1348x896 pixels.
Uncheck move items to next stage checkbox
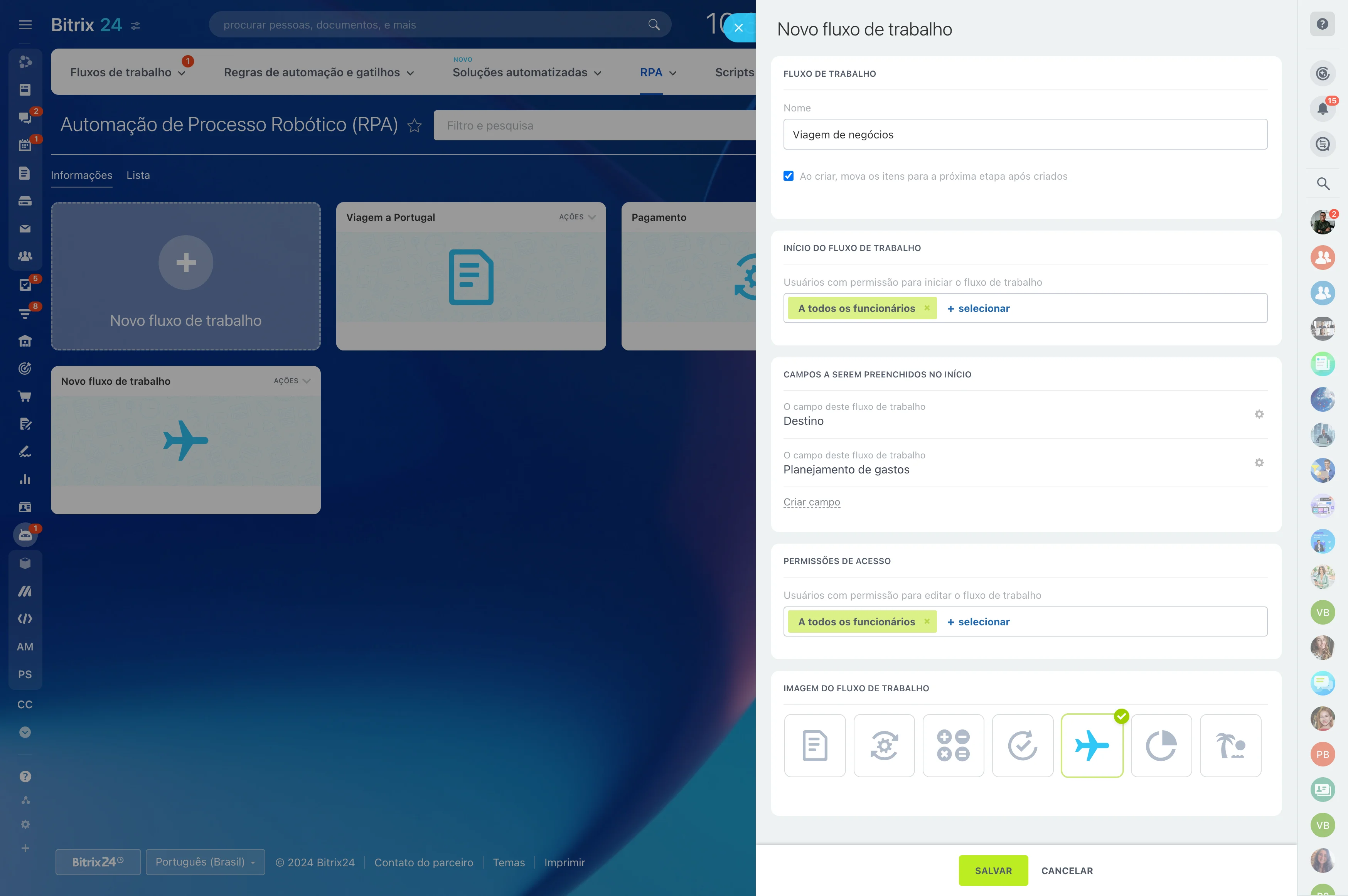pyautogui.click(x=789, y=176)
